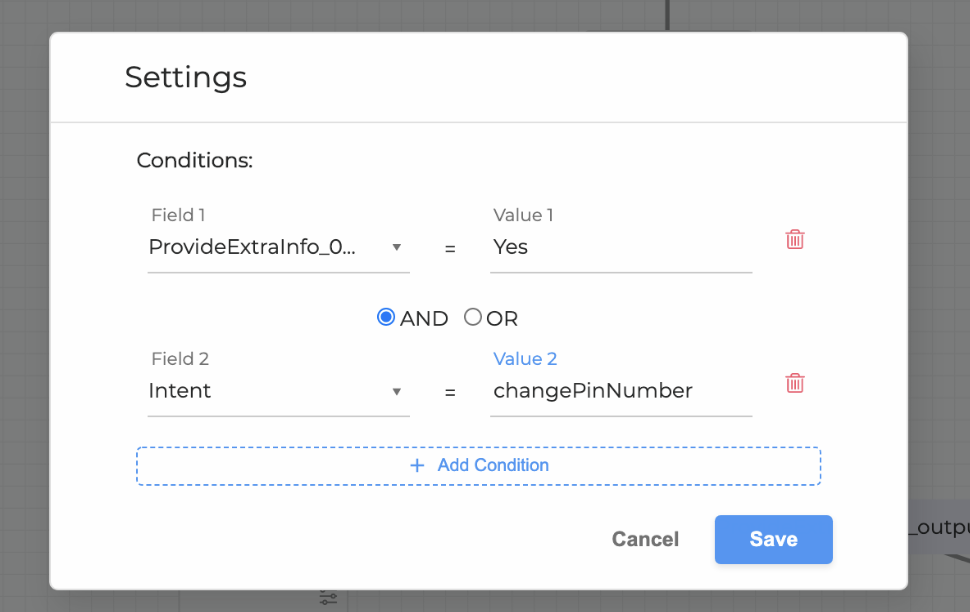
Task: Focus the Value 1 field containing Yes
Action: coord(621,247)
